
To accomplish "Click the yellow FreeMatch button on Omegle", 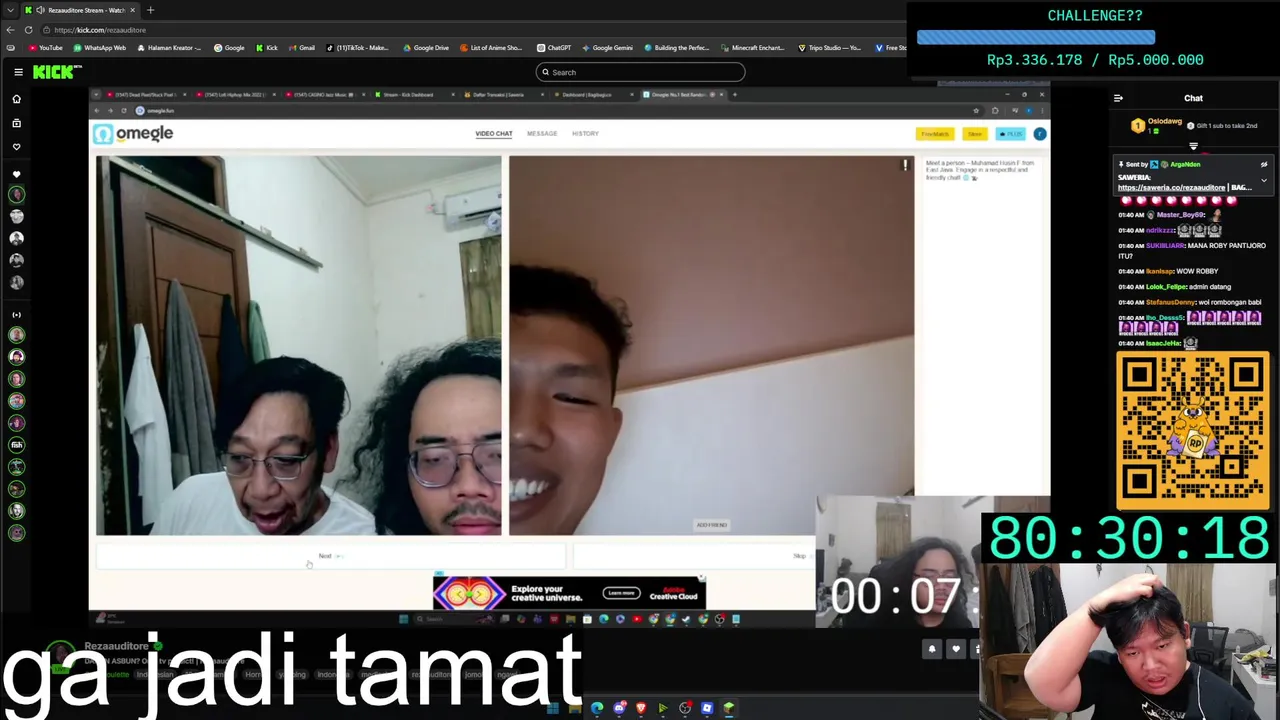I will 935,134.
